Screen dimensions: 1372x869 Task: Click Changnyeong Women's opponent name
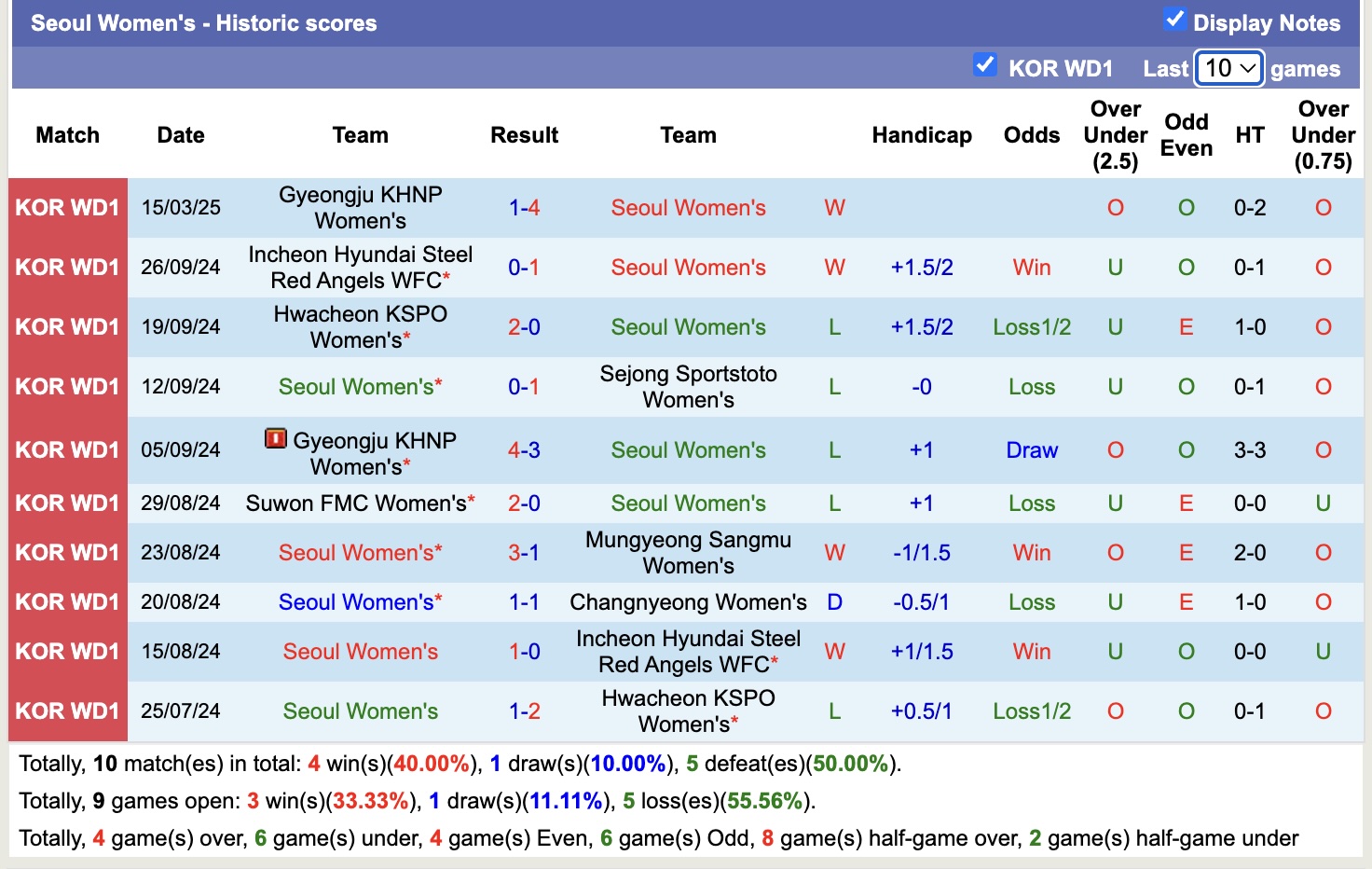coord(687,601)
